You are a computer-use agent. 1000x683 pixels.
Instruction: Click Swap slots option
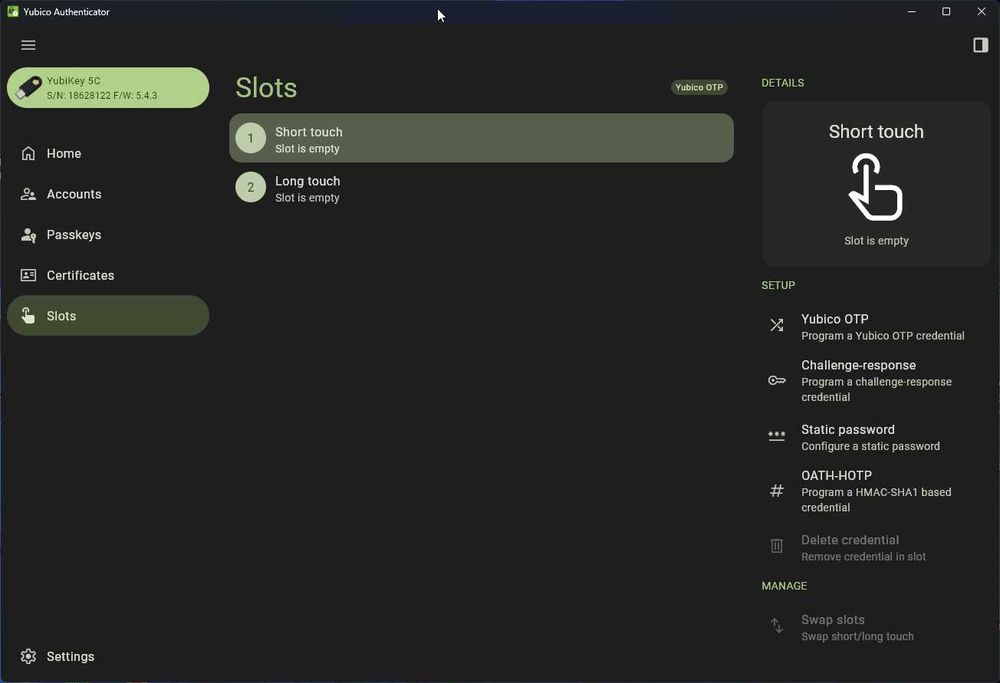click(x=875, y=628)
